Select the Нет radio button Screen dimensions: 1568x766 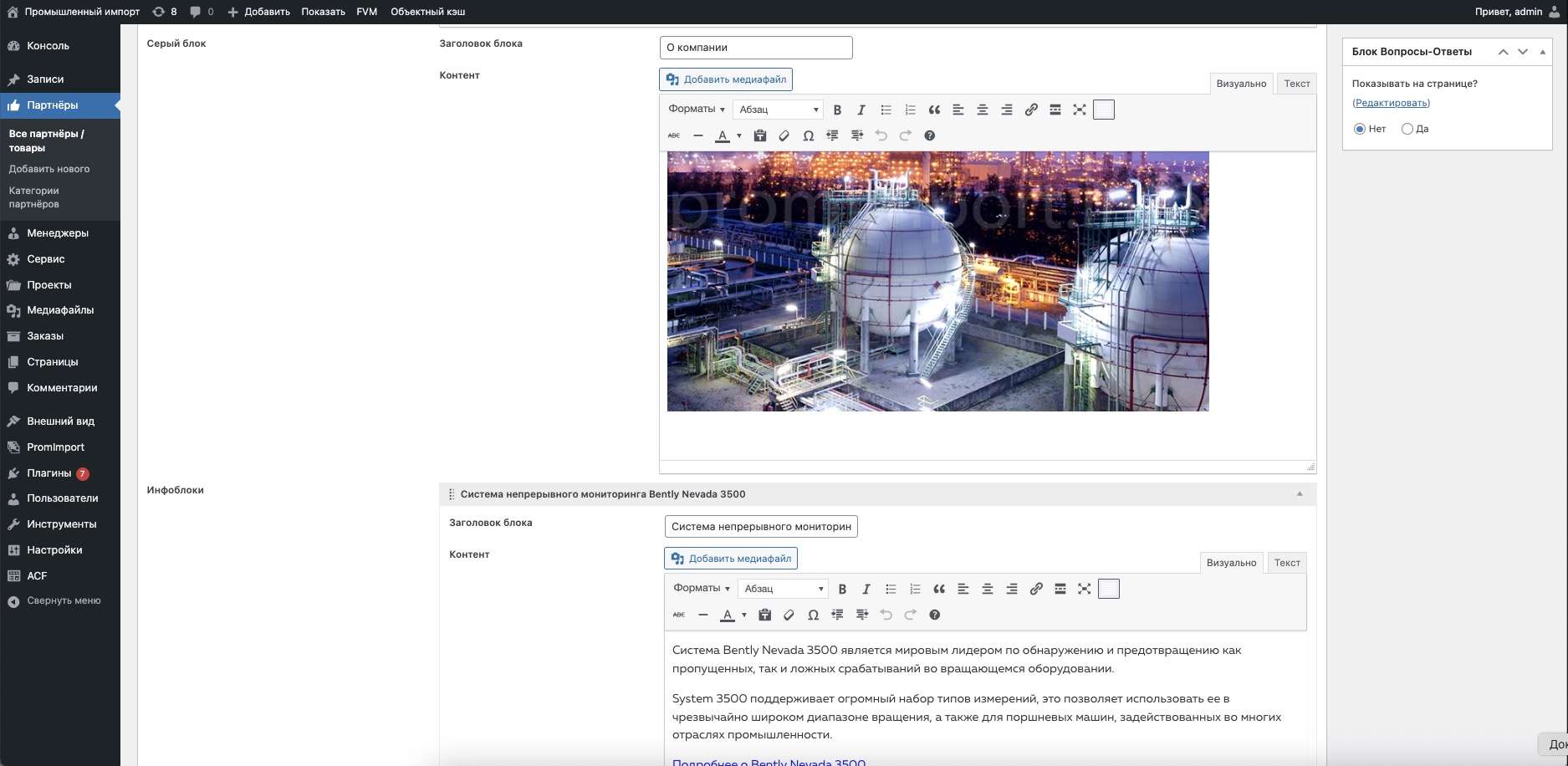(x=1360, y=129)
